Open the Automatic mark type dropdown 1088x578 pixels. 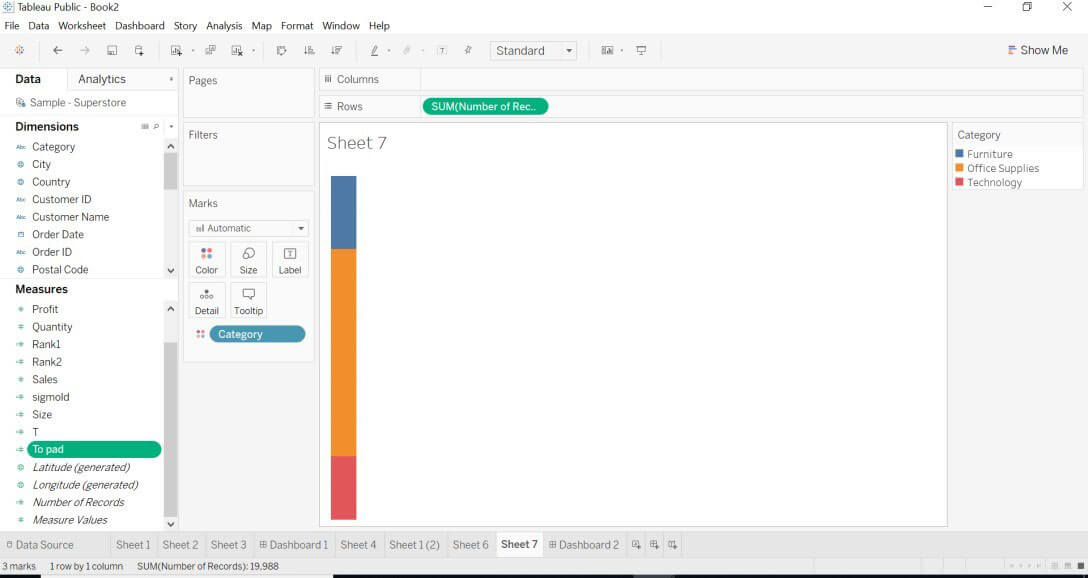(247, 227)
